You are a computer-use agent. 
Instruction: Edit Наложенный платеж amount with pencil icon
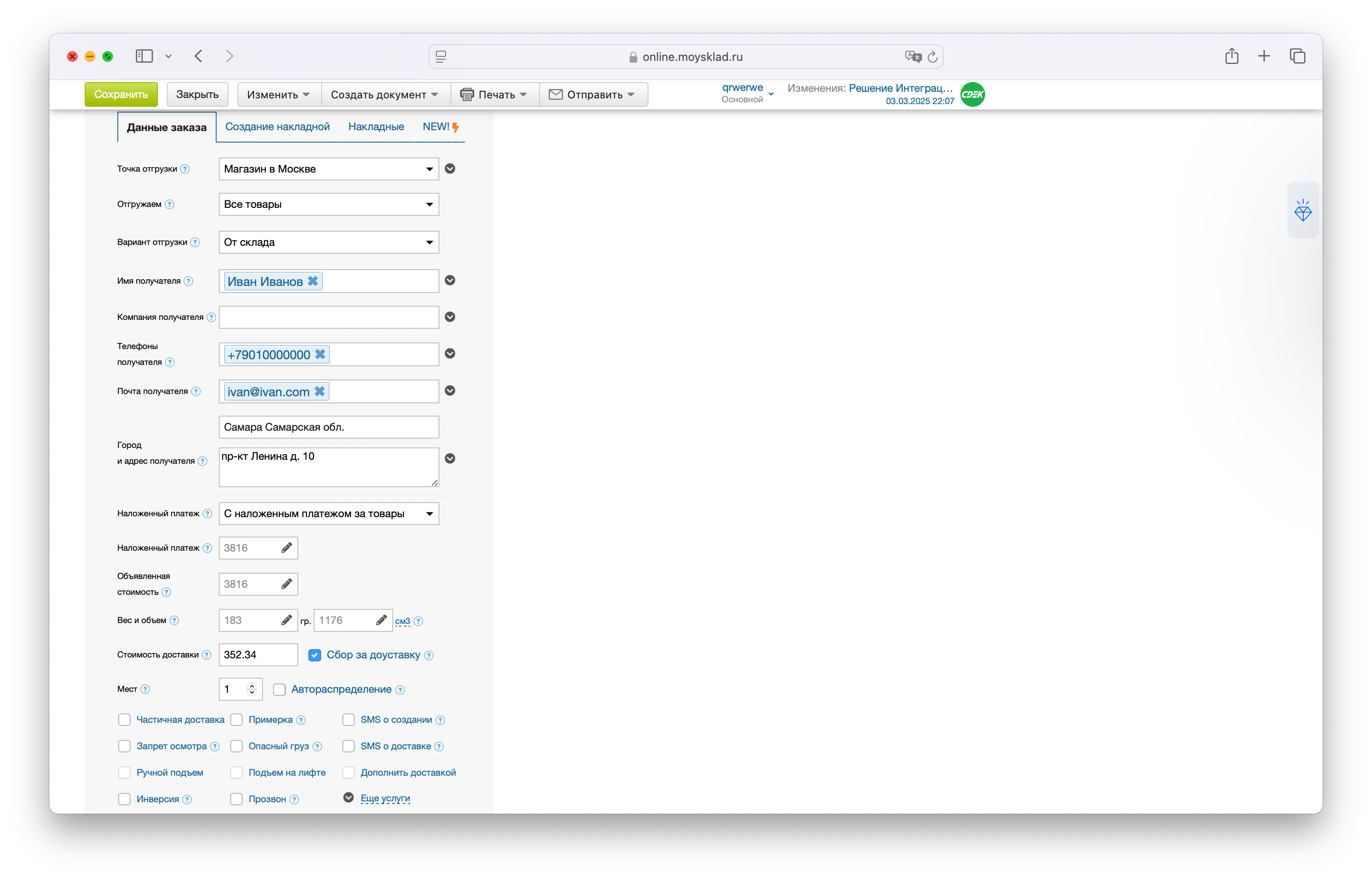[x=286, y=547]
